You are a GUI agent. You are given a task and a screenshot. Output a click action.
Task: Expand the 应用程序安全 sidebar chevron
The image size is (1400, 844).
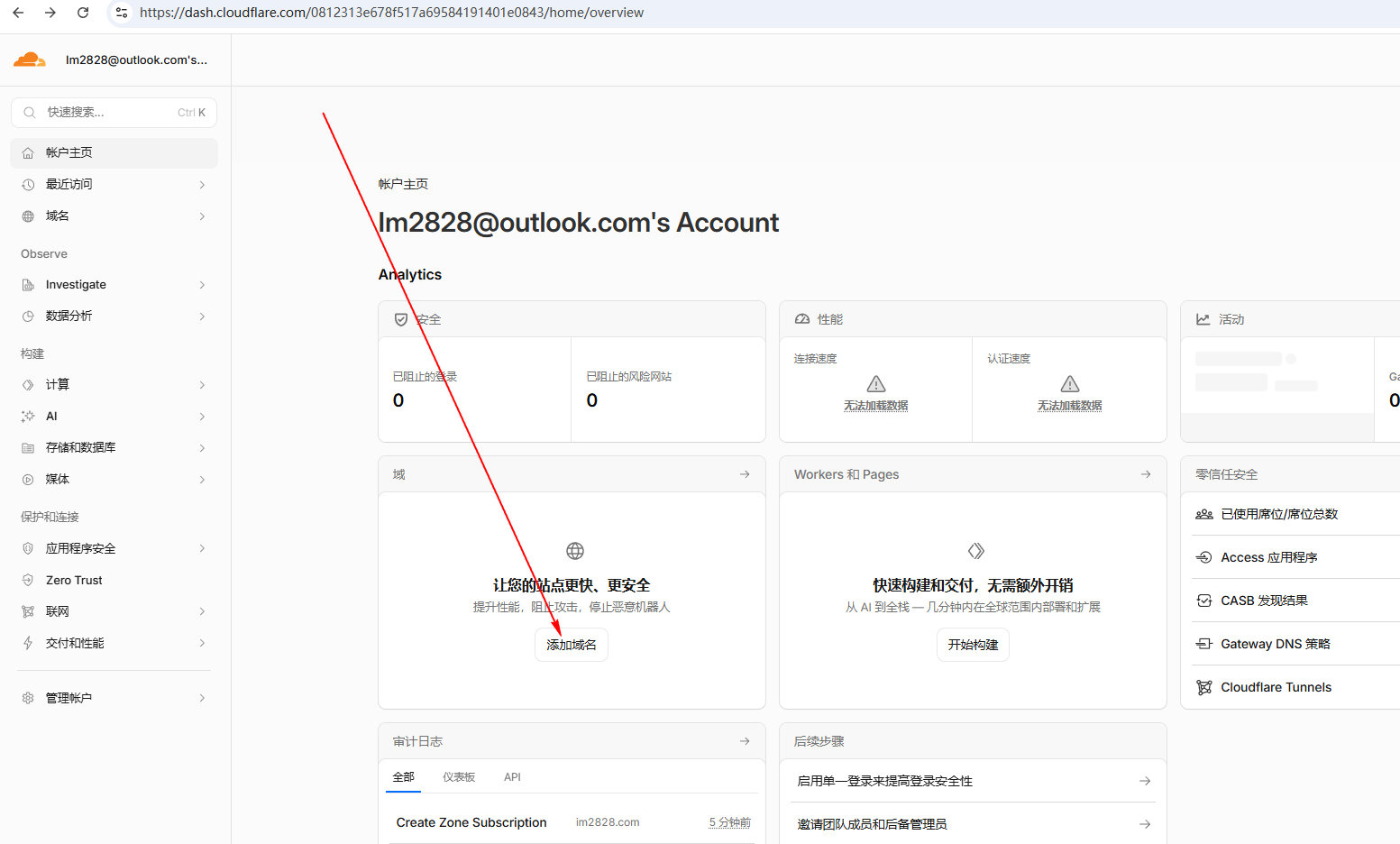202,548
